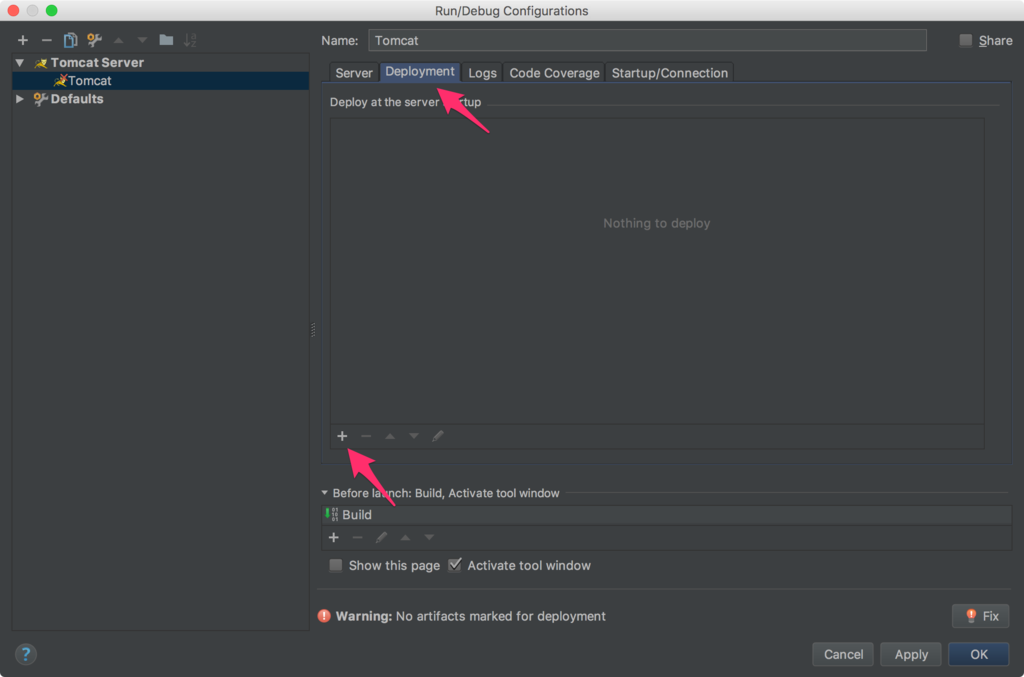Add new configuration with the plus icon
This screenshot has width=1024, height=677.
(x=23, y=40)
